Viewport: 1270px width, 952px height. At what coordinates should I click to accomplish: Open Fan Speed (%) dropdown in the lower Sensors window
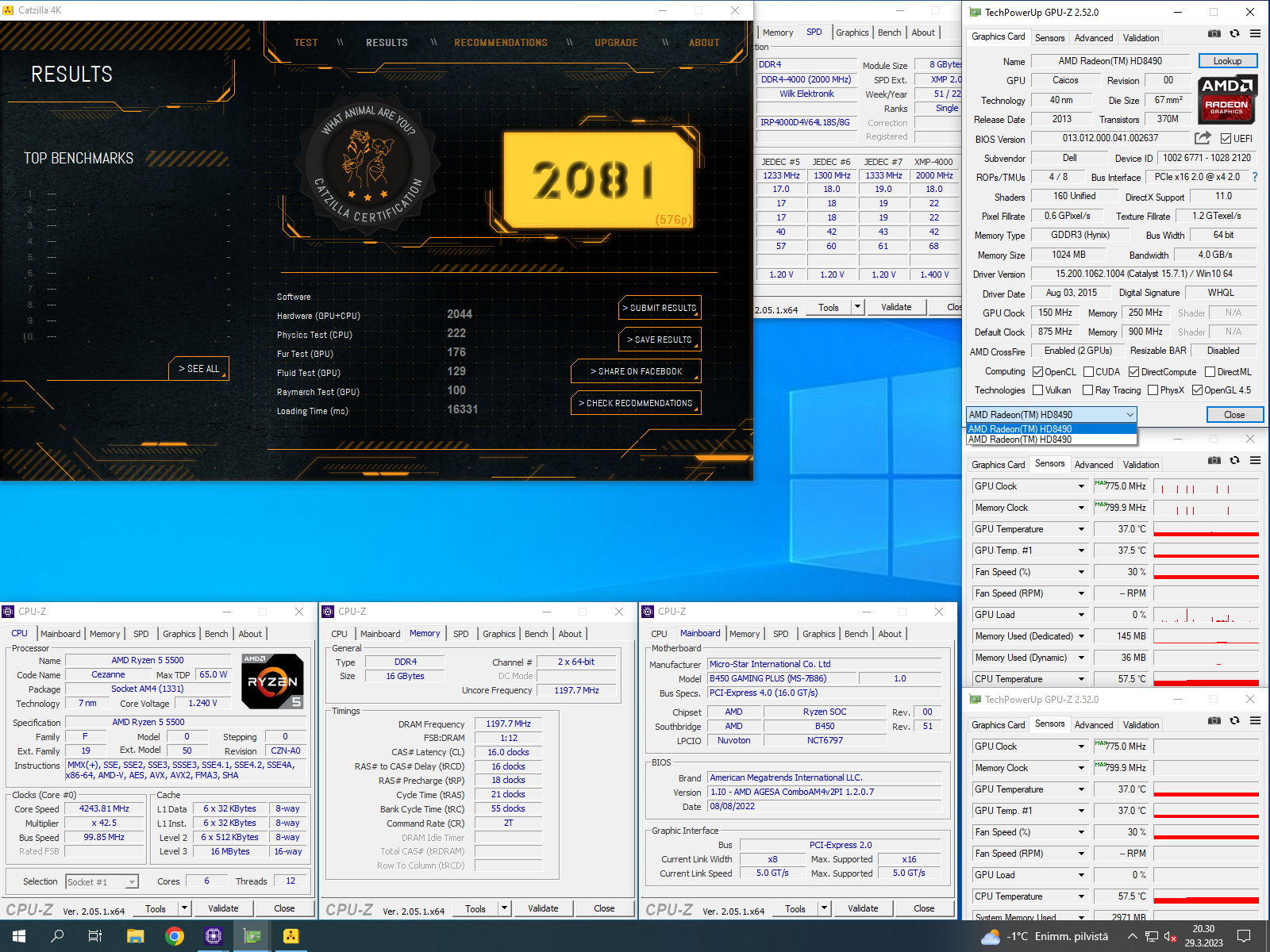click(x=1080, y=832)
